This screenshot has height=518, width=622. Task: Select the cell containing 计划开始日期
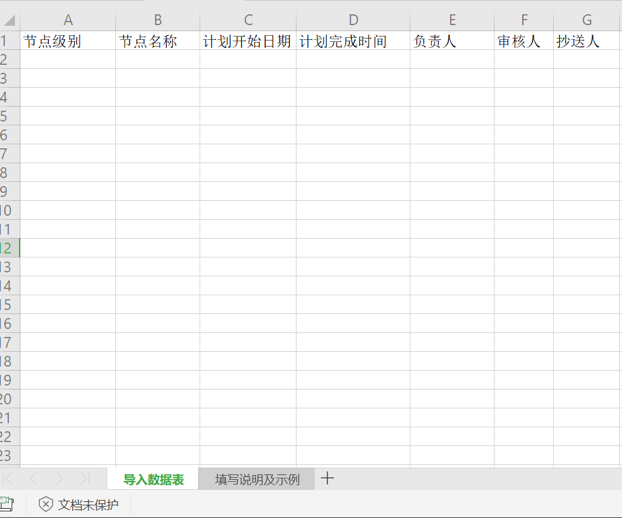248,41
